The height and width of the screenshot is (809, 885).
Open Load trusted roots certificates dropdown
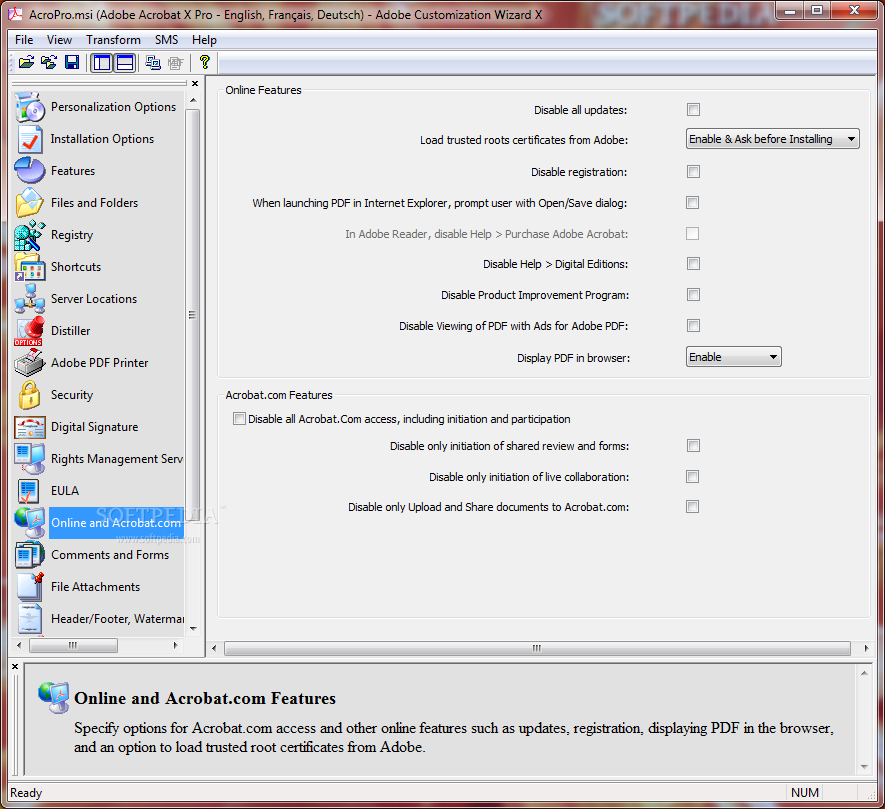click(x=772, y=139)
